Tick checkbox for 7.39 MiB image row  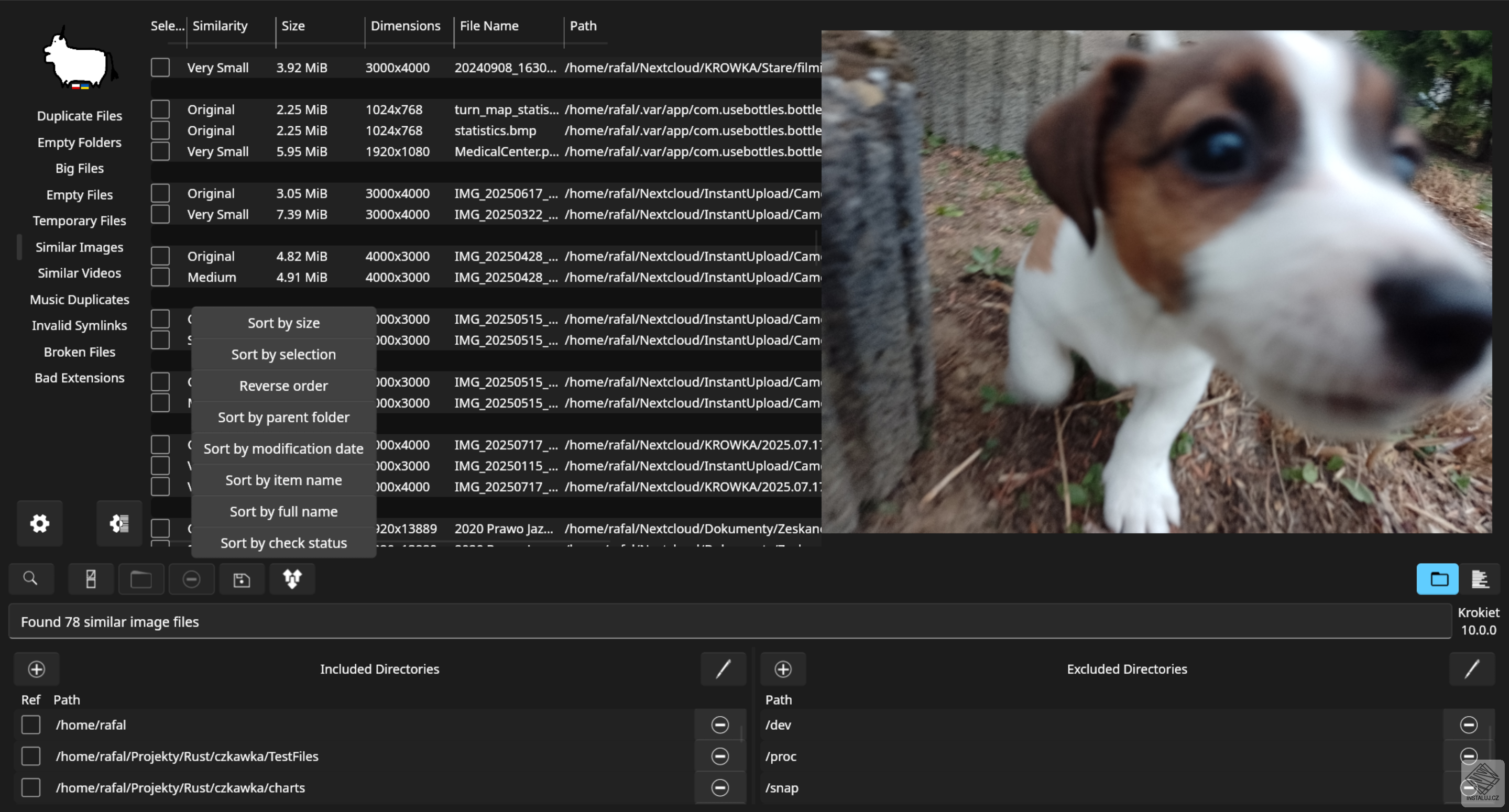pos(160,214)
